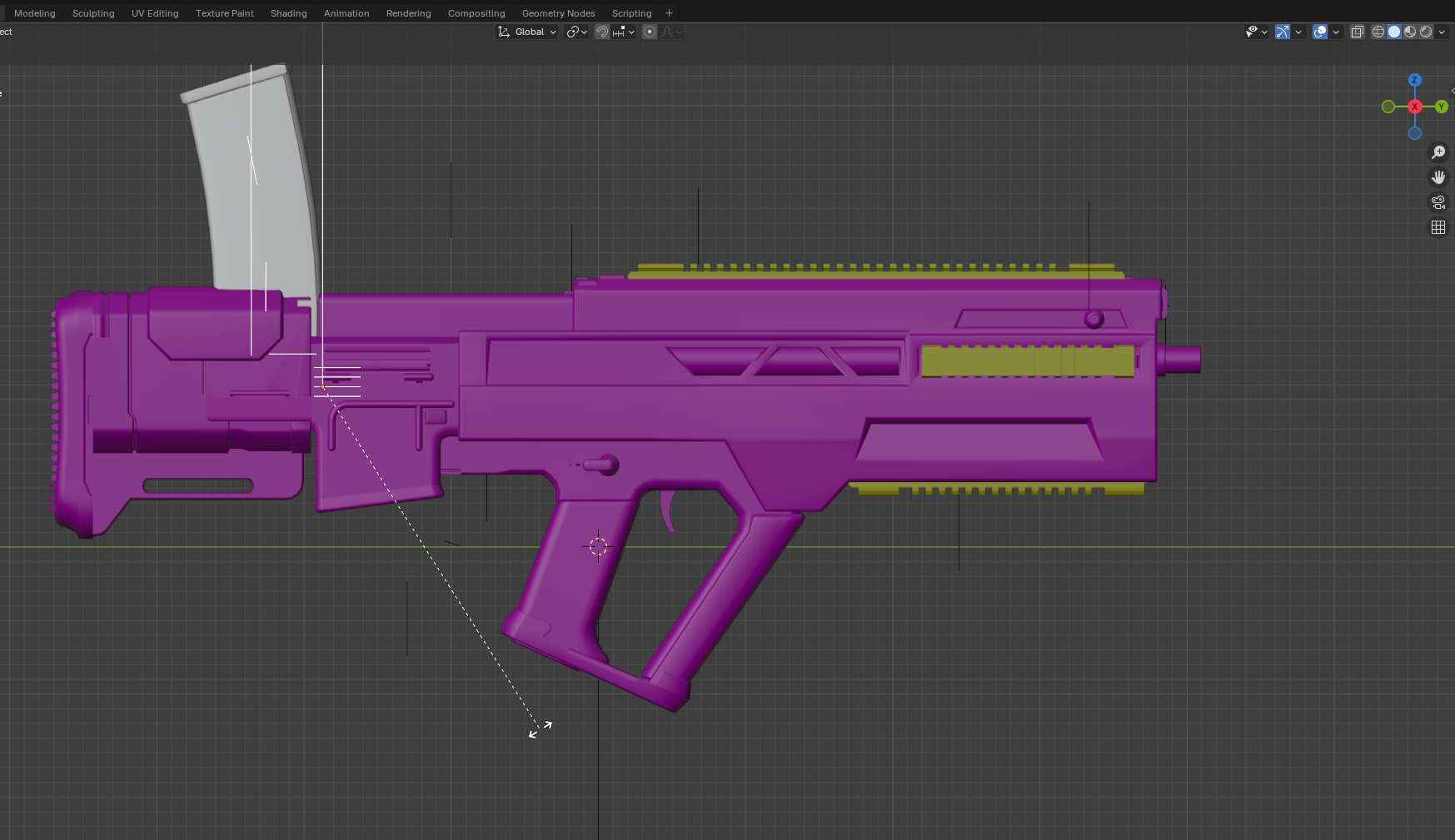Viewport: 1455px width, 840px height.
Task: Select rendered viewport shading mode
Action: (1426, 32)
